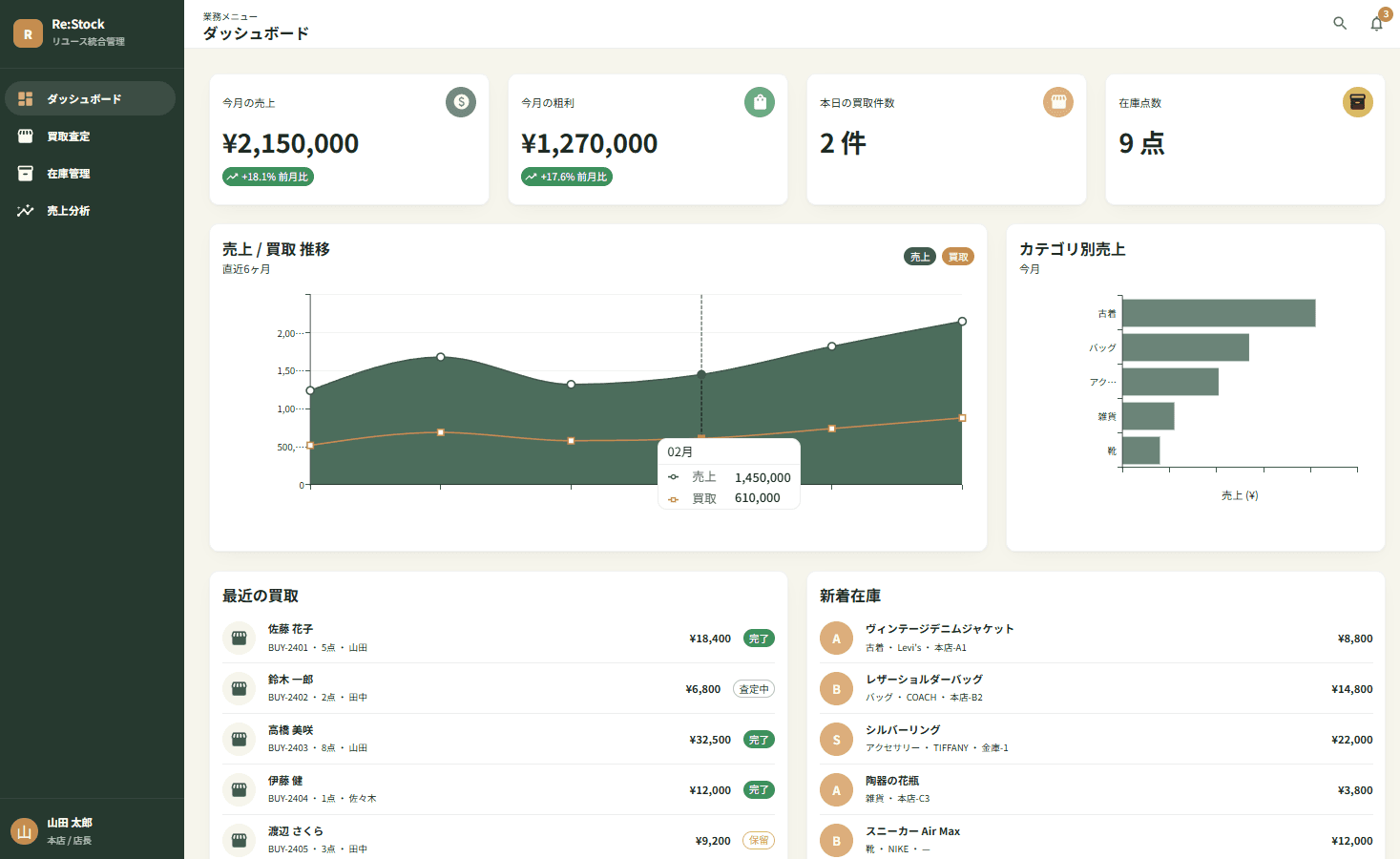The image size is (1400, 859).
Task: Open the ヴィンテージデニムジャケット stock item
Action: tap(1096, 638)
